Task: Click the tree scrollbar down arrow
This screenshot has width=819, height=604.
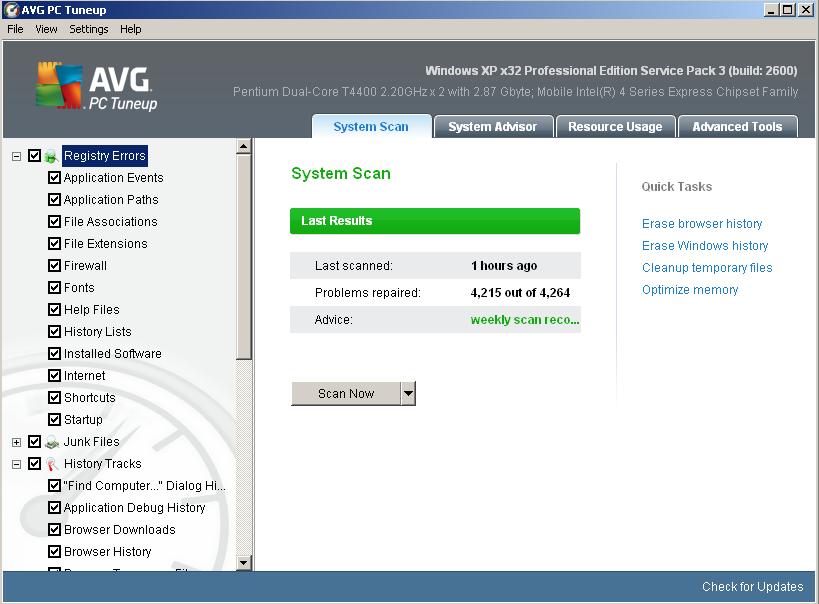Action: point(243,563)
